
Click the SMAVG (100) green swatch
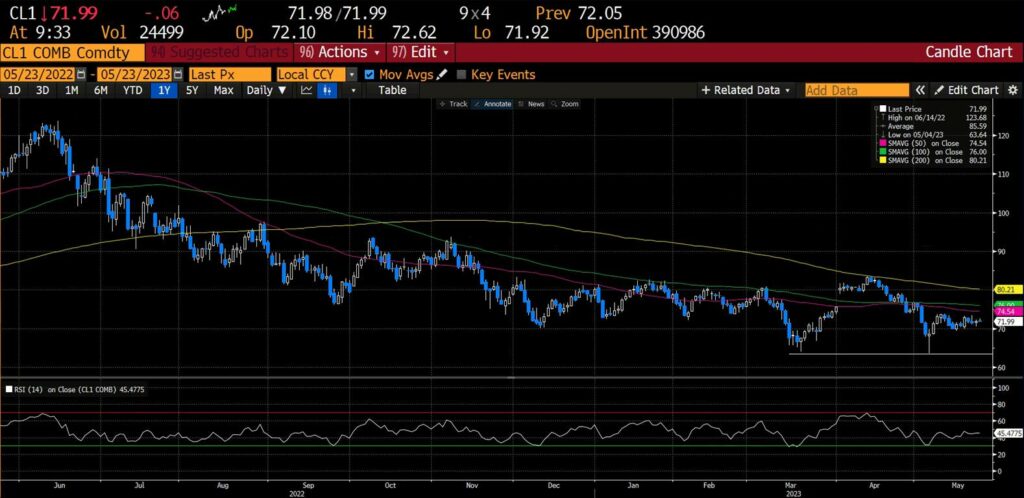tap(884, 151)
